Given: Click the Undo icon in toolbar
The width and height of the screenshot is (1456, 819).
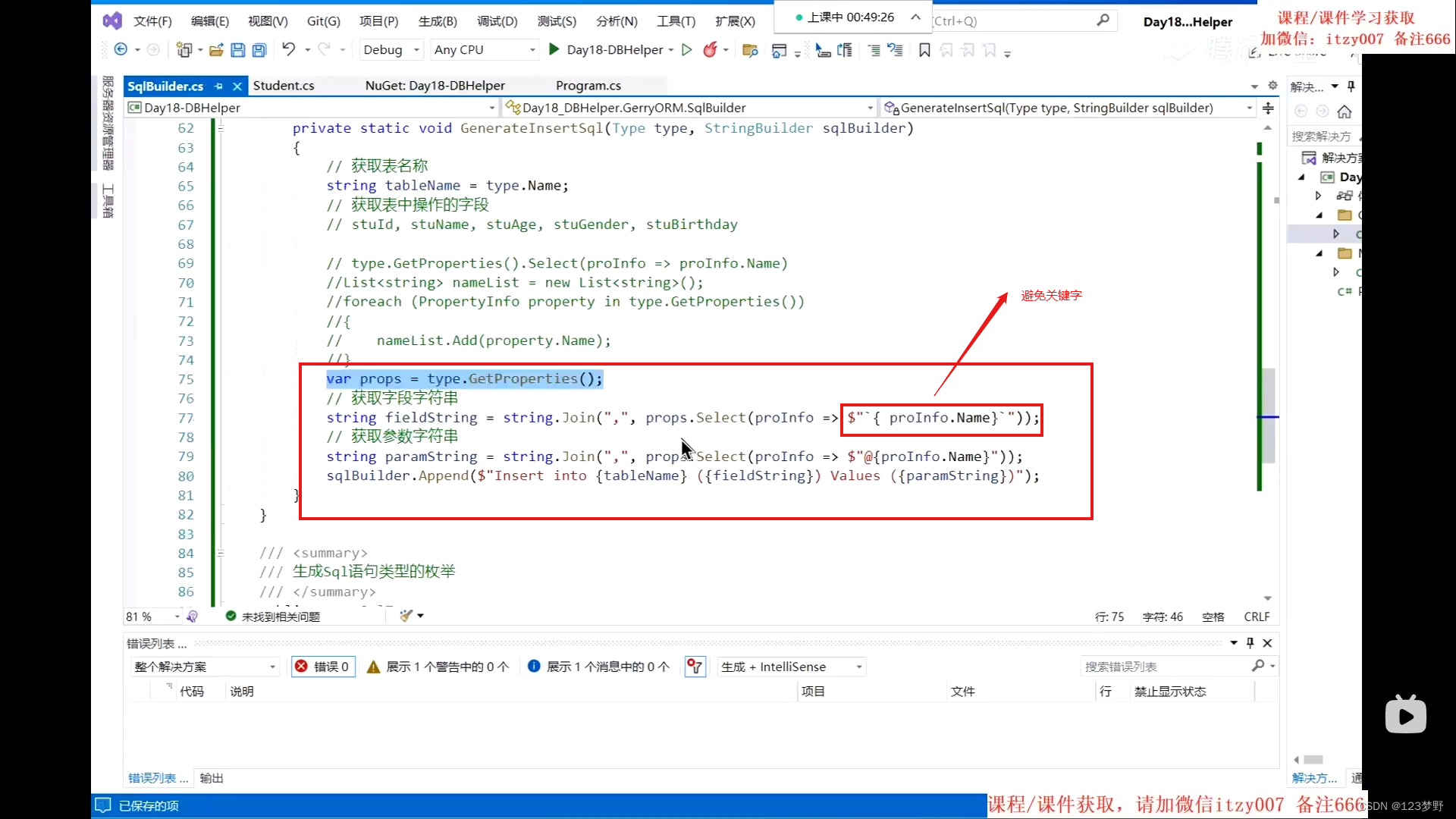Looking at the screenshot, I should (288, 49).
